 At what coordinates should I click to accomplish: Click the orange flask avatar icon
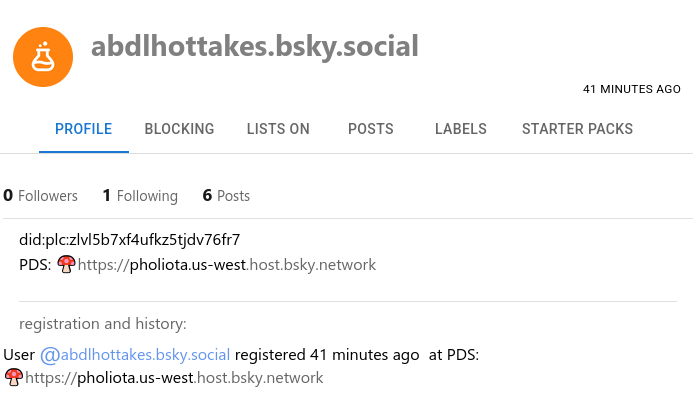(x=43, y=57)
